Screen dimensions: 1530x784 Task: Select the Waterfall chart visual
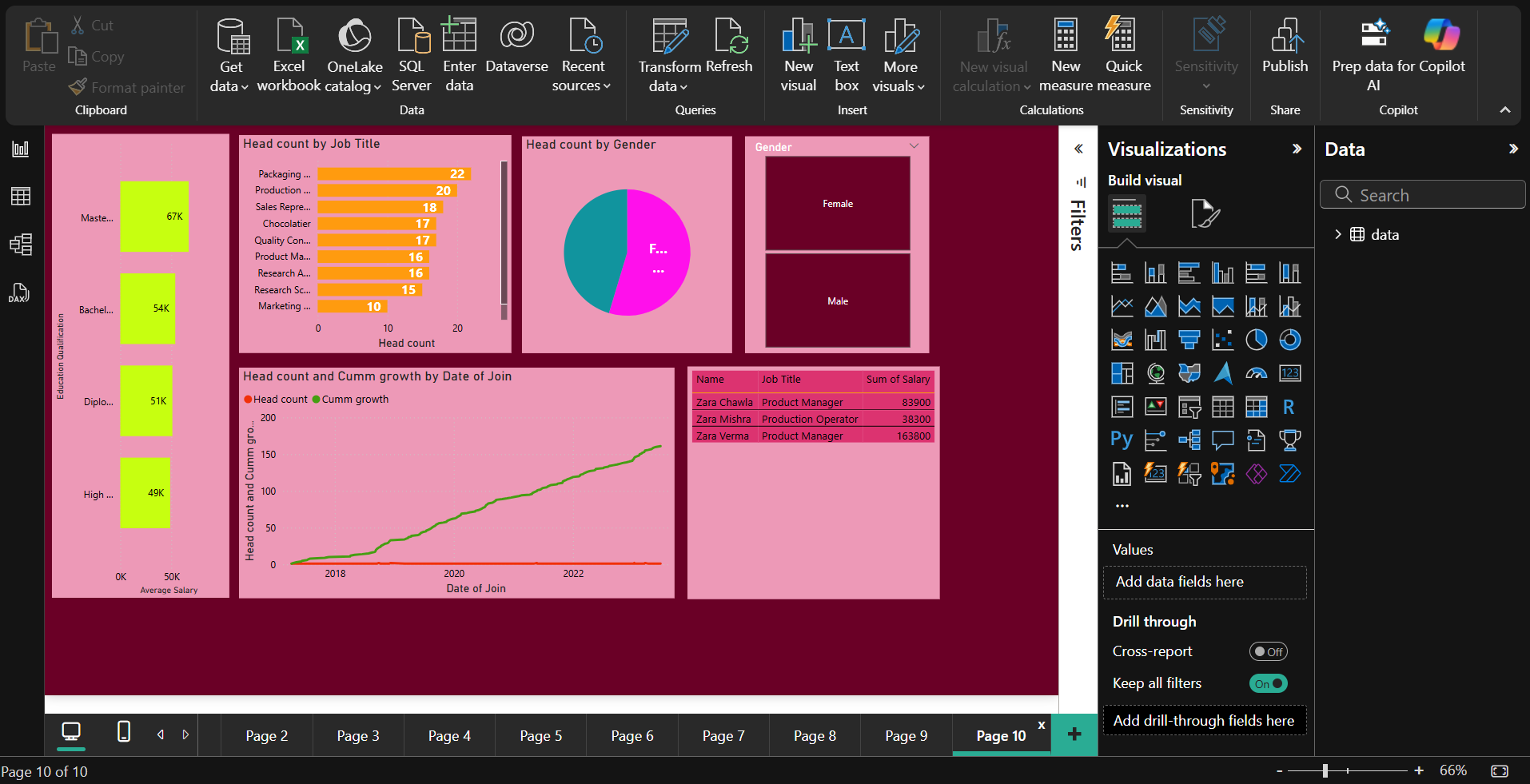click(1155, 340)
